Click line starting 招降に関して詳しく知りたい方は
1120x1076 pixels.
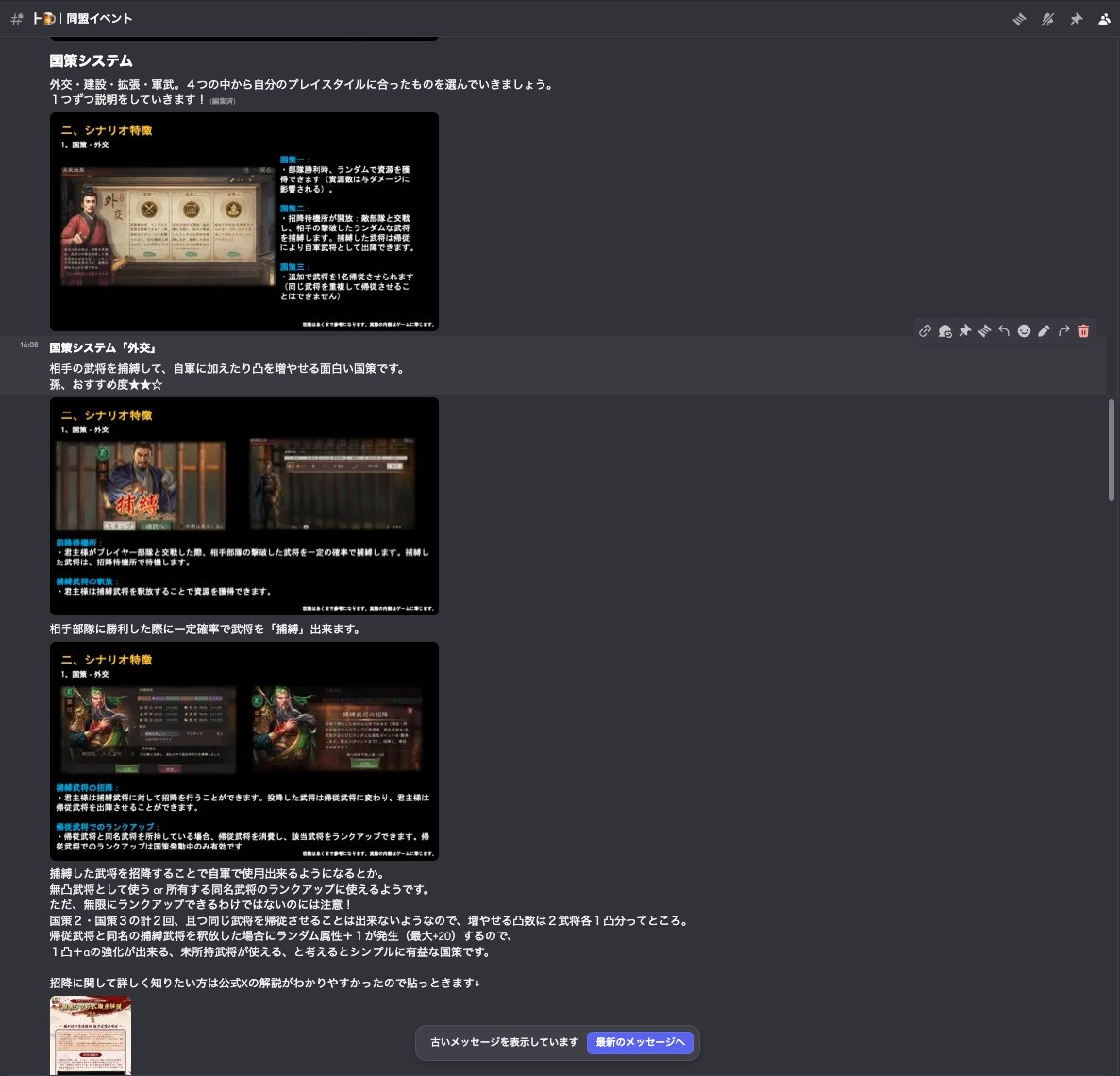(x=265, y=984)
